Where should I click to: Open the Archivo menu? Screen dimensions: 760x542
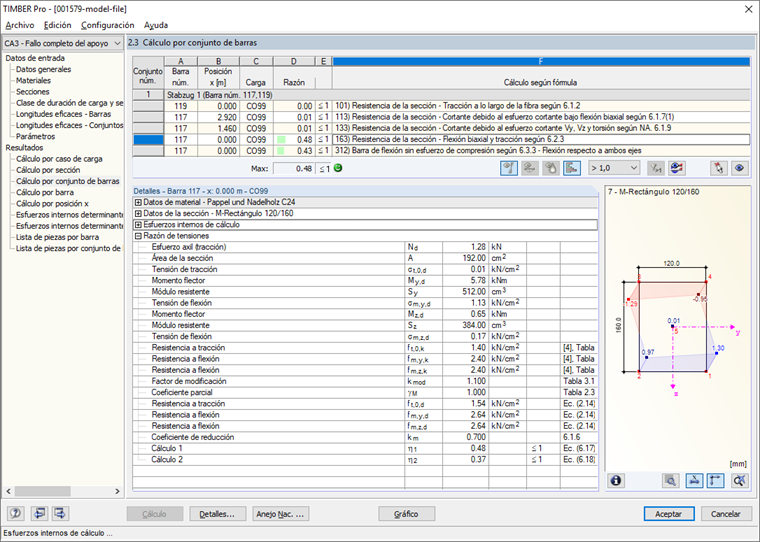[20, 25]
